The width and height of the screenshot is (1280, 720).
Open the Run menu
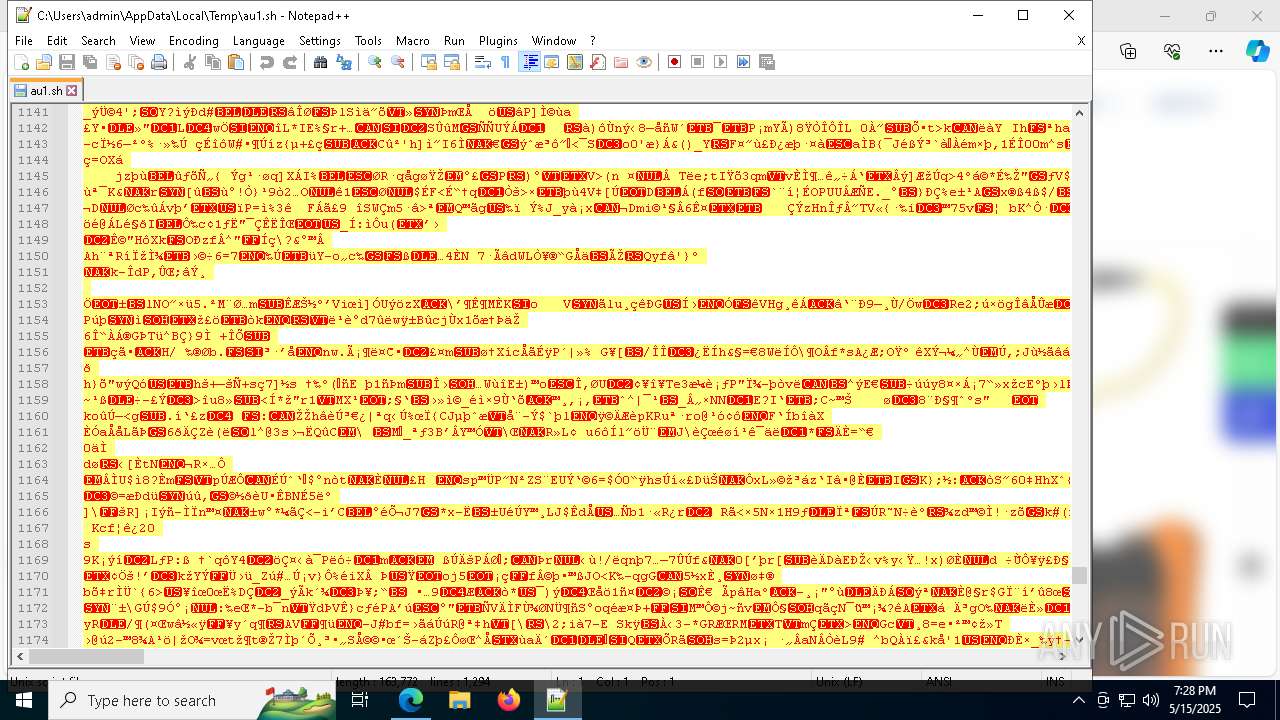point(454,40)
